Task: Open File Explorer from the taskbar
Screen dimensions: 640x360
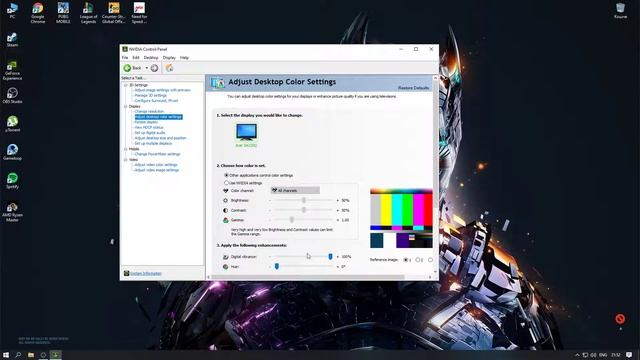Action: (x=31, y=355)
